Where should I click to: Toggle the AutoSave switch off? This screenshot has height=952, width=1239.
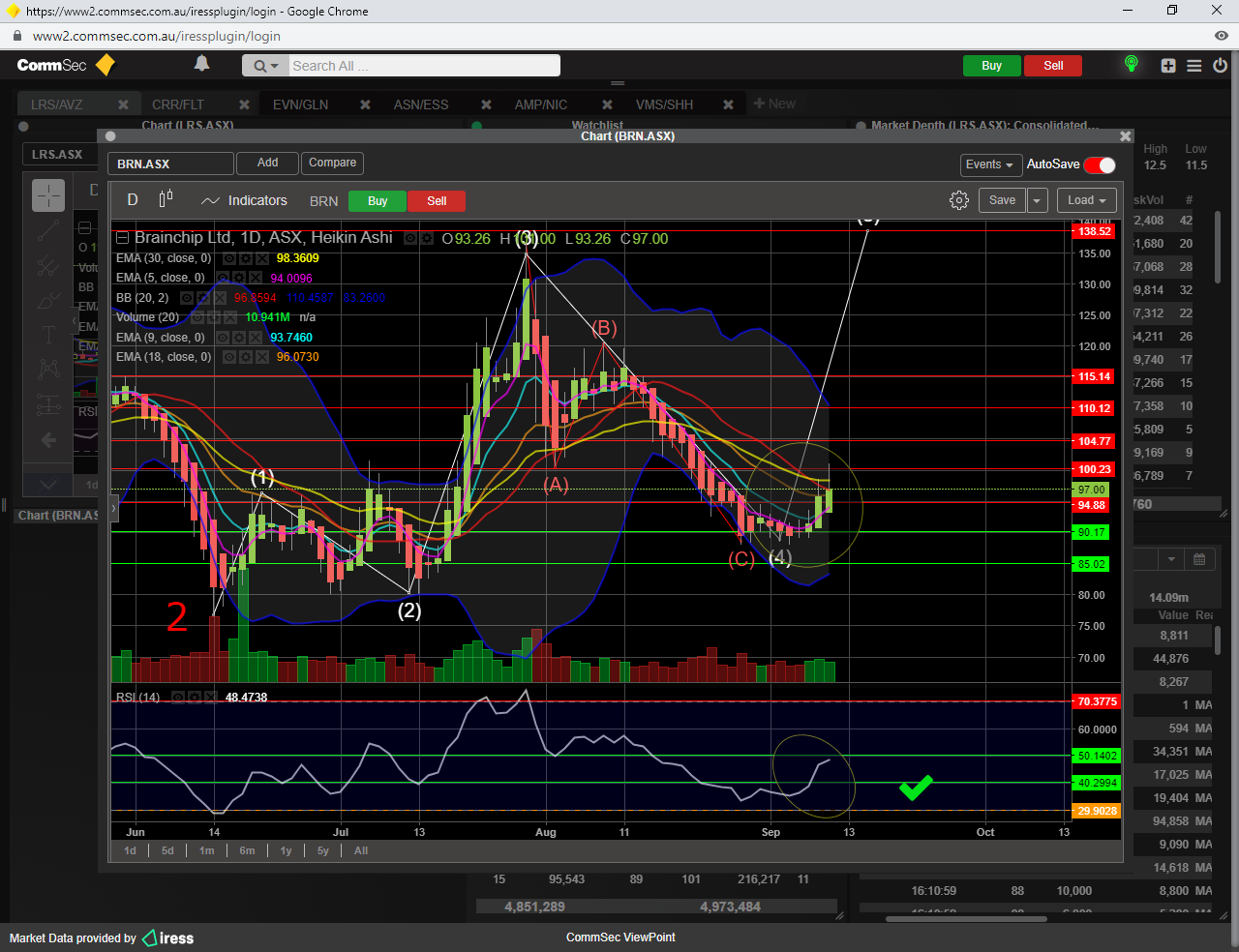1100,164
